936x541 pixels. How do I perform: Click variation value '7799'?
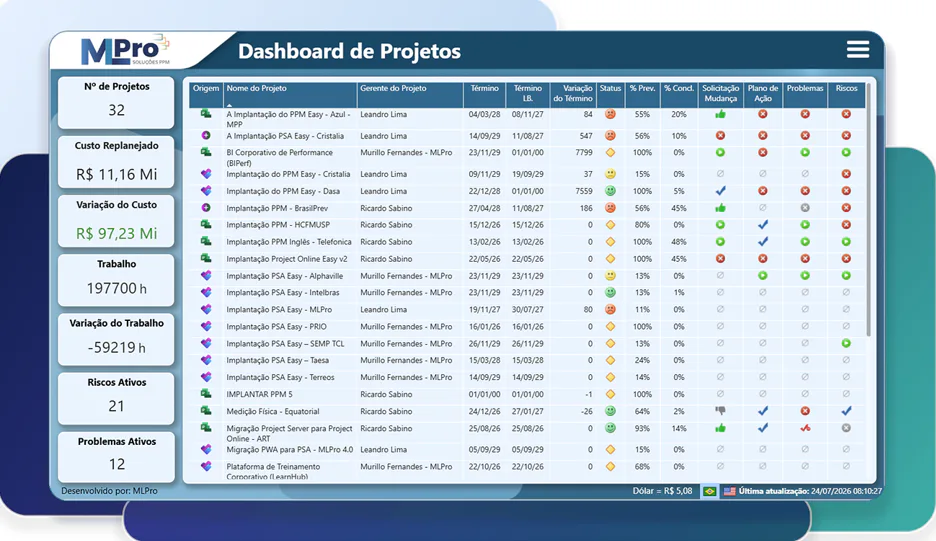[x=584, y=152]
